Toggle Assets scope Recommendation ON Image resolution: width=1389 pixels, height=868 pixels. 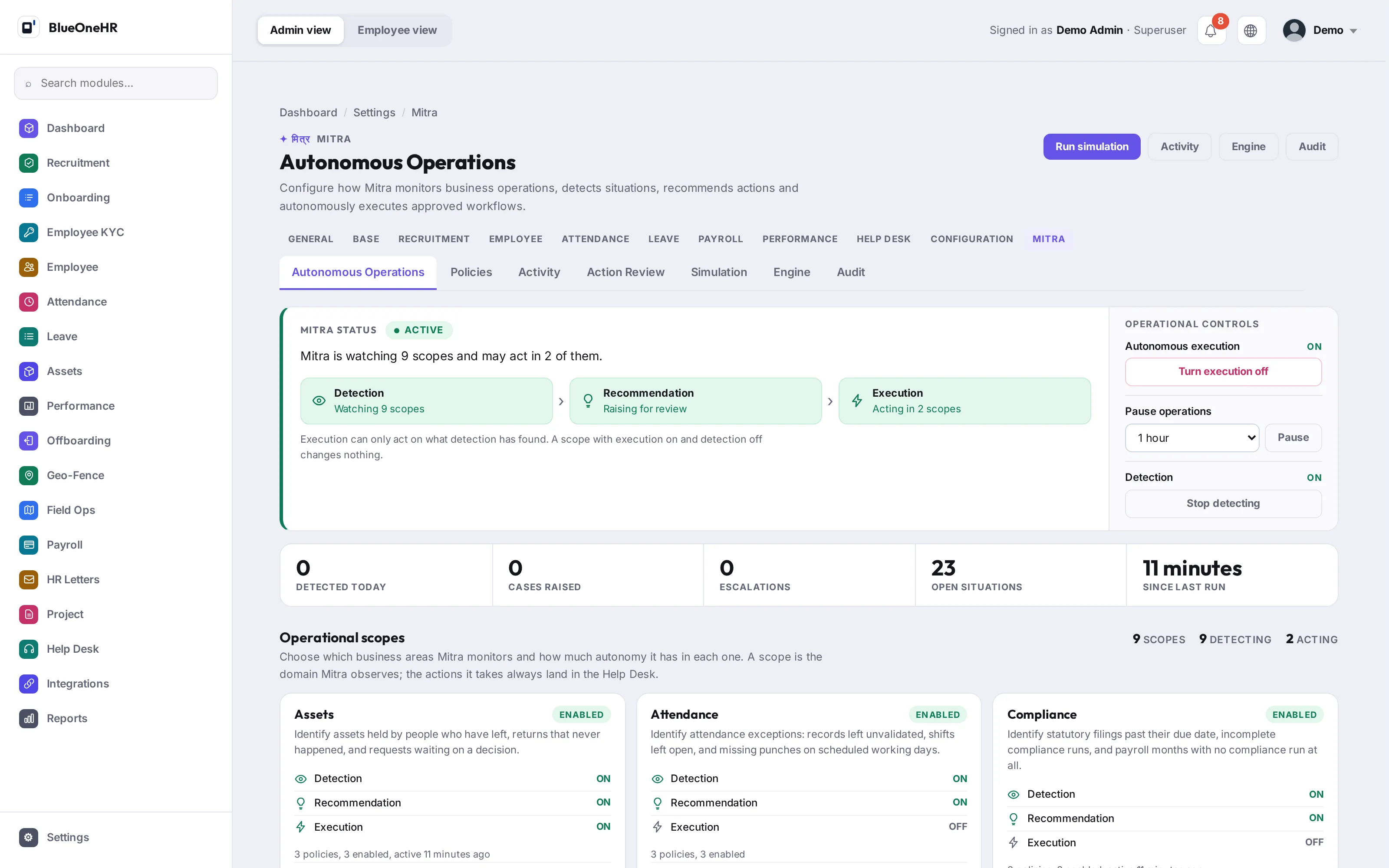point(603,802)
